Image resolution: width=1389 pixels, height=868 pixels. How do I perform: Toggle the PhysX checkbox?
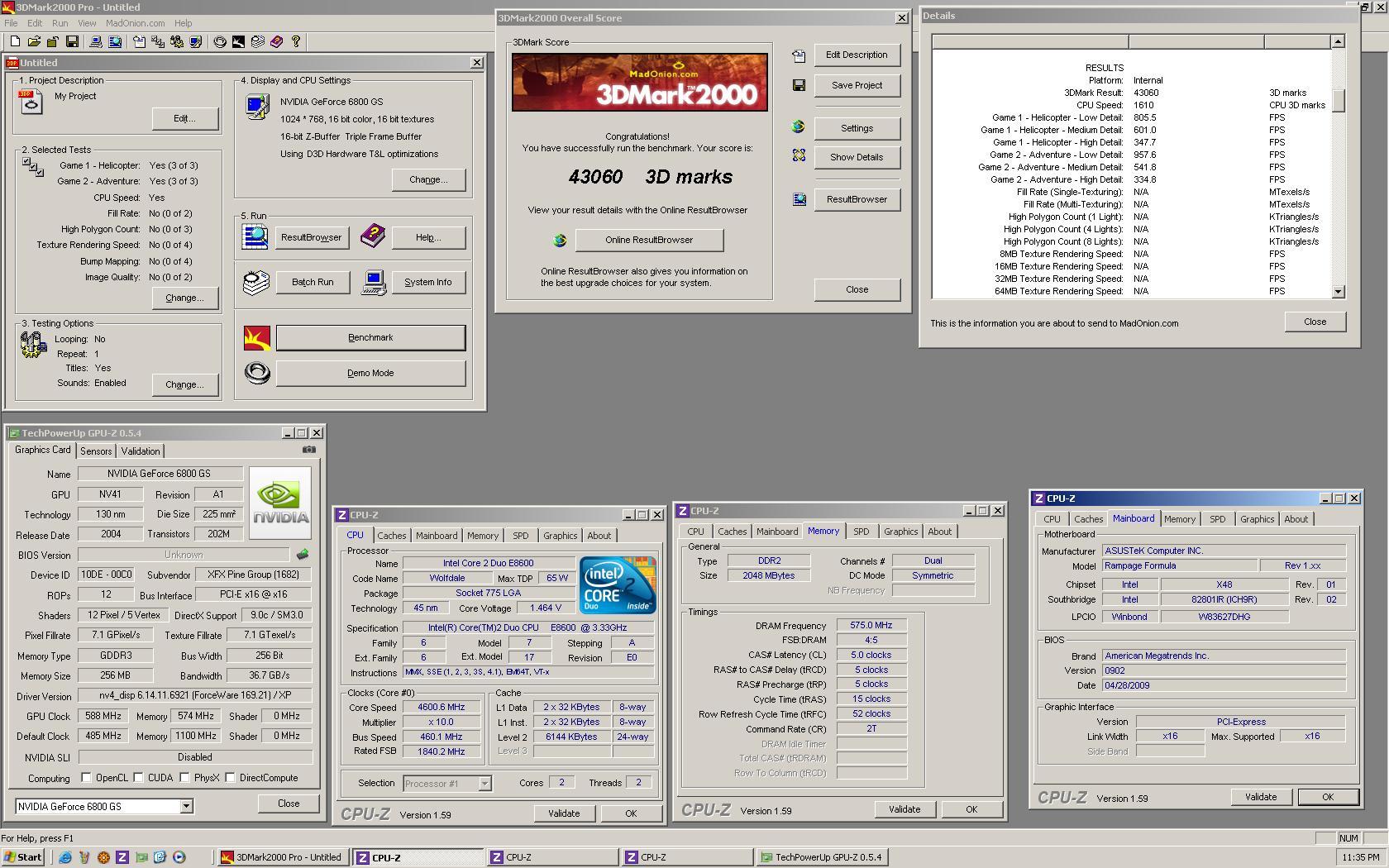coord(184,778)
